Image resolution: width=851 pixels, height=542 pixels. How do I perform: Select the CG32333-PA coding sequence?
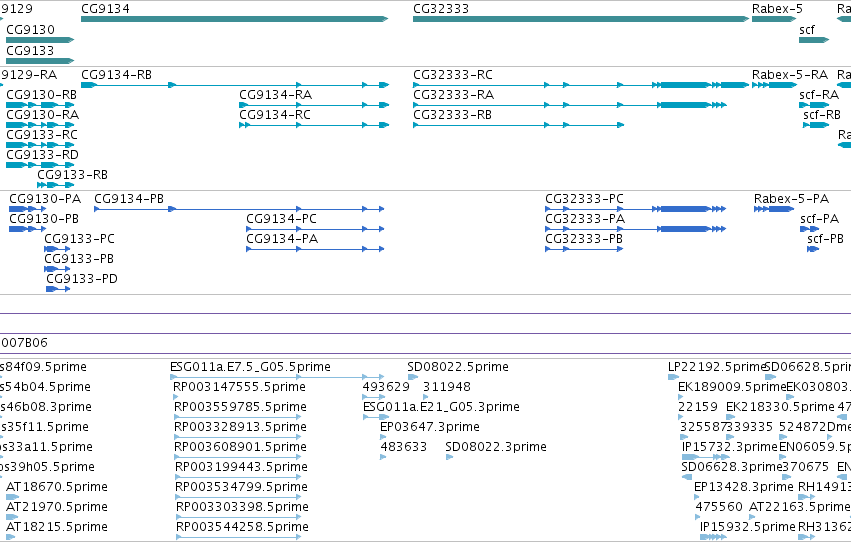click(636, 229)
